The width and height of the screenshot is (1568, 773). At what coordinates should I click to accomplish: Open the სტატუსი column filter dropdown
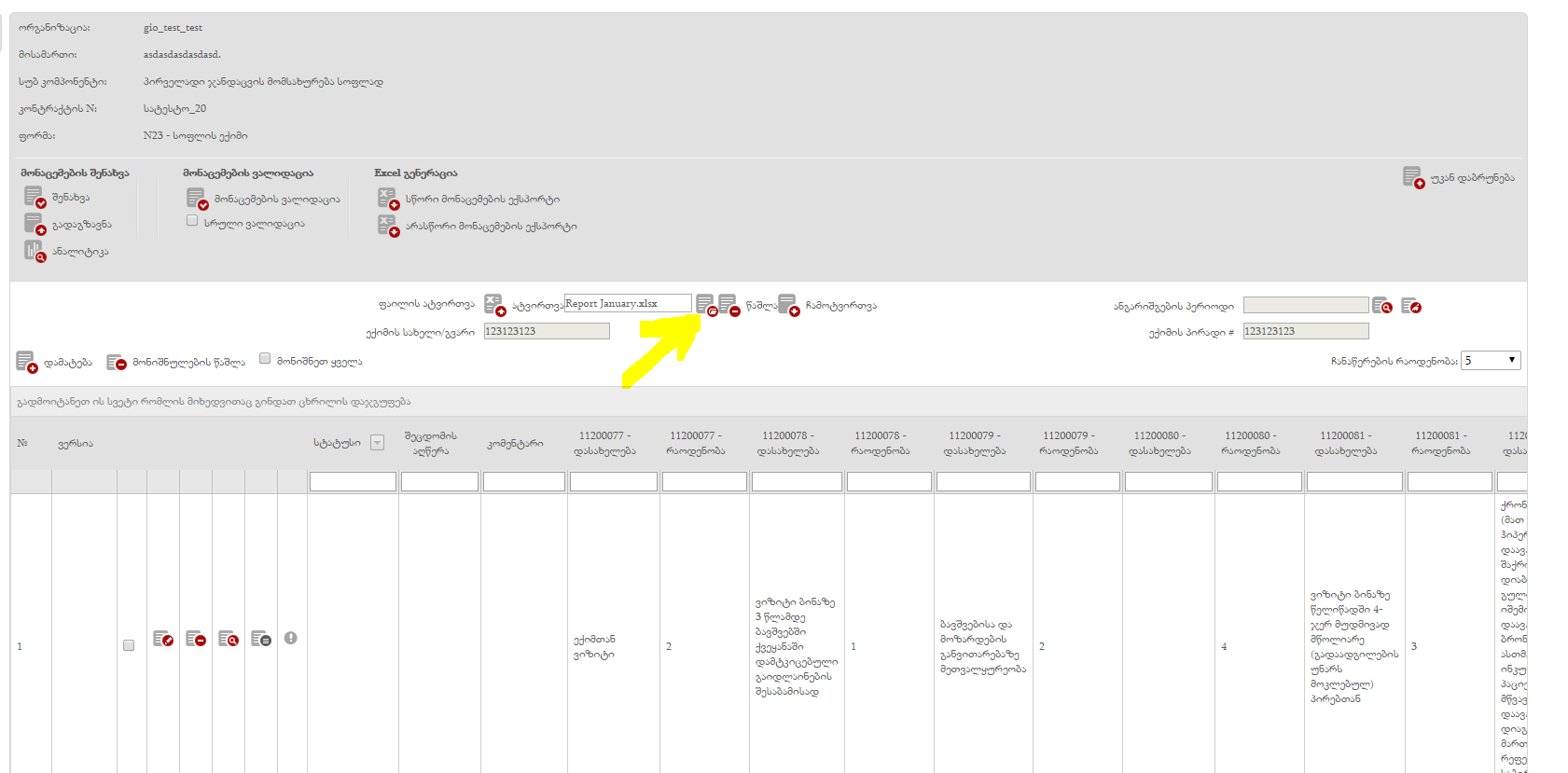click(378, 443)
